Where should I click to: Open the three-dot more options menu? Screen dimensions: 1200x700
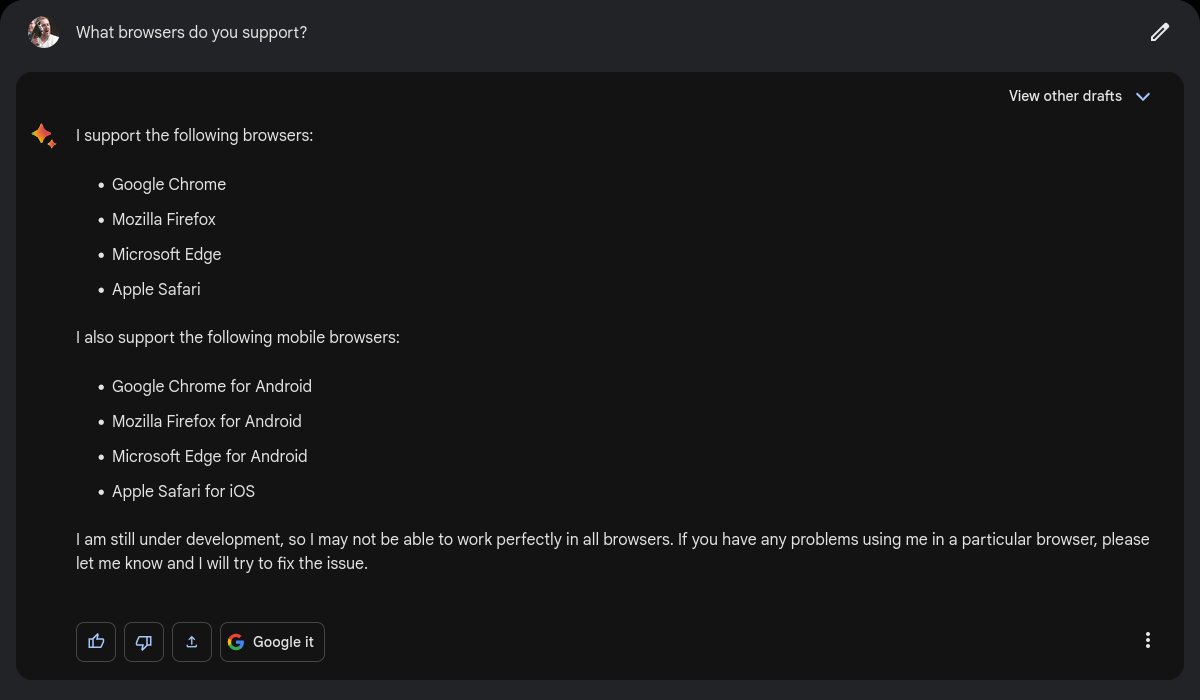[x=1148, y=640]
